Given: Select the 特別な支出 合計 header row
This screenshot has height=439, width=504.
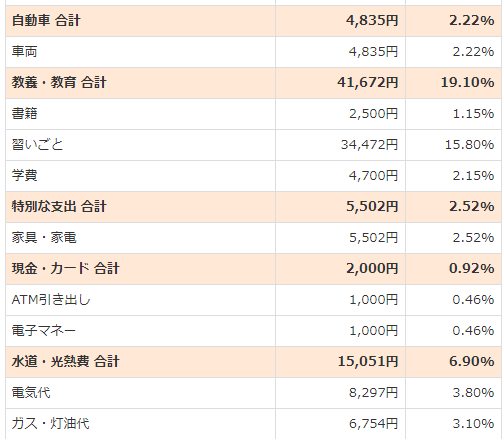Looking at the screenshot, I should coord(253,207).
